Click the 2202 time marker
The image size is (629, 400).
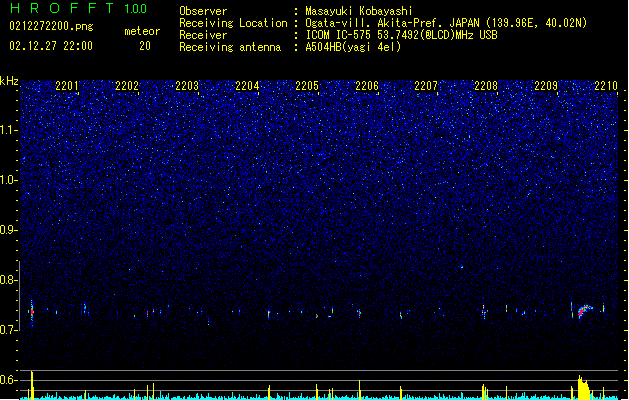pos(127,85)
